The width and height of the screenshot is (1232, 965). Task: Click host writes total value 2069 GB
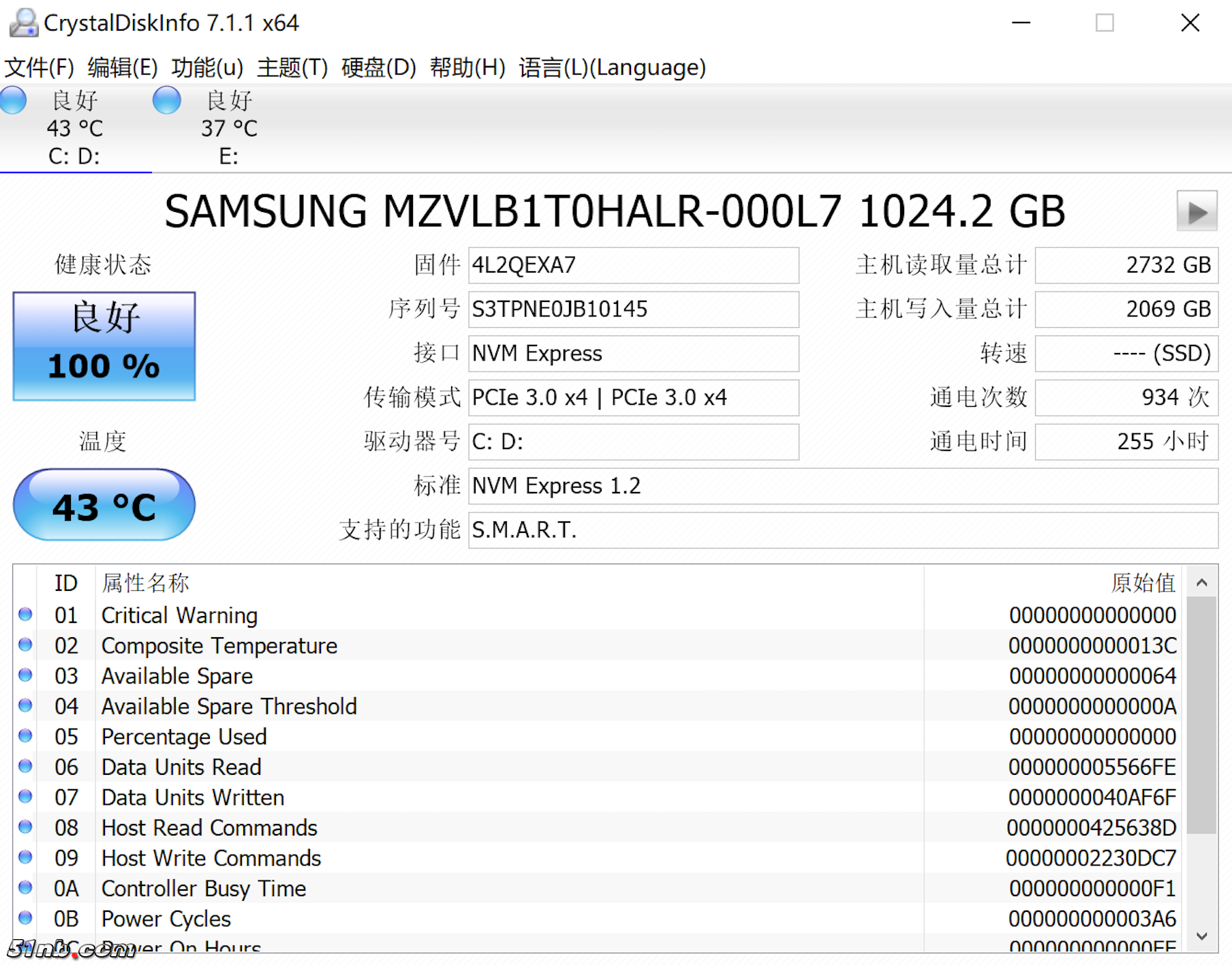[x=1126, y=309]
